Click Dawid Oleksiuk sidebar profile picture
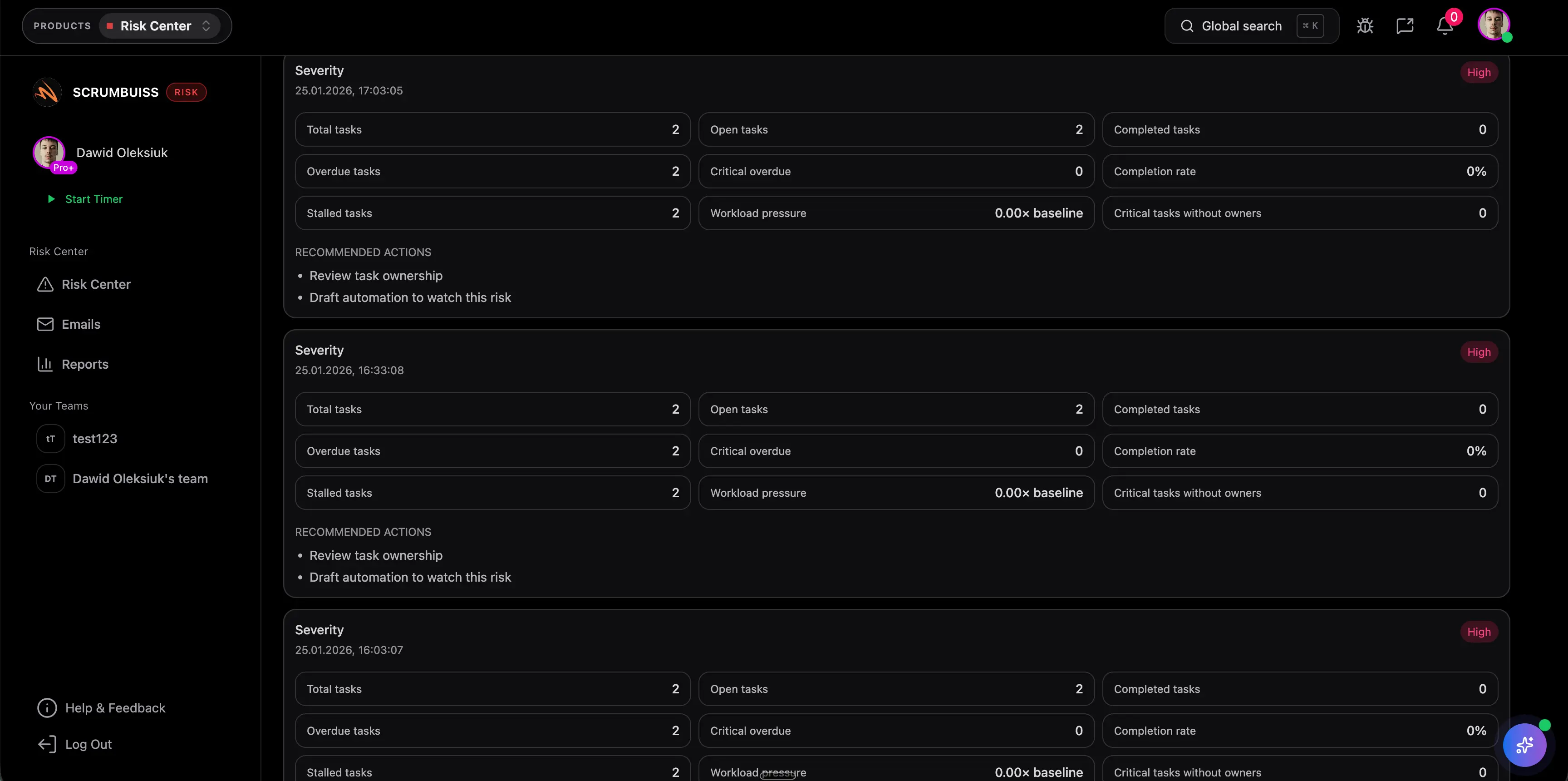The width and height of the screenshot is (1568, 781). (x=49, y=152)
